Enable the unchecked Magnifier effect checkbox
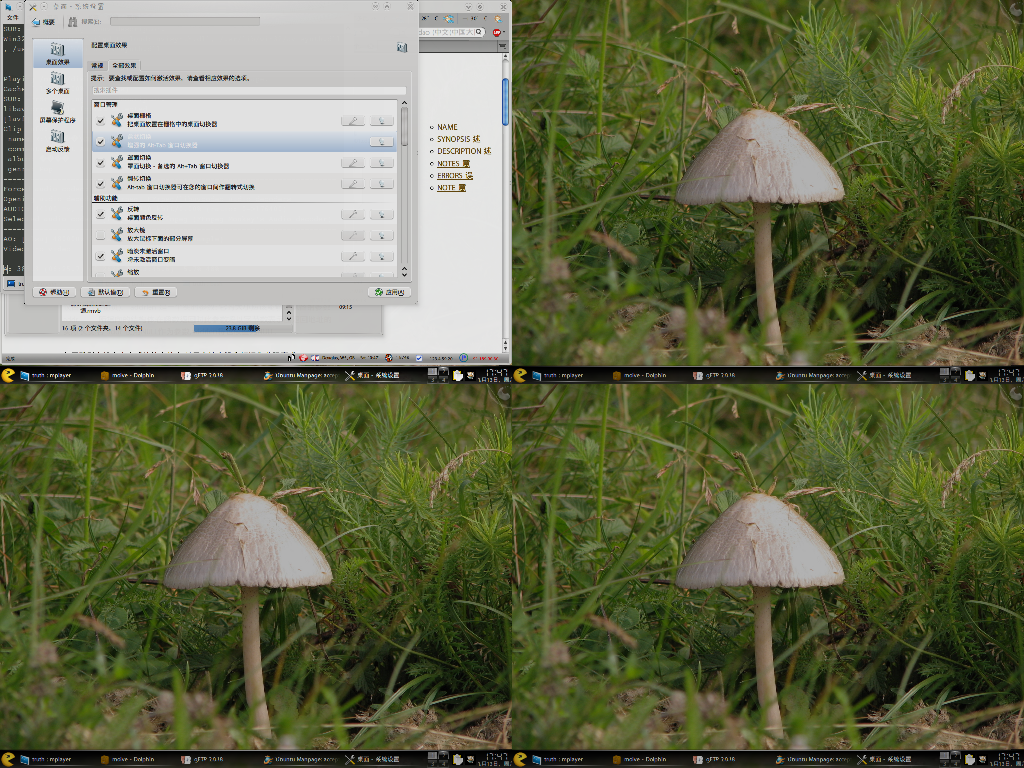The image size is (1024, 768). coord(101,235)
